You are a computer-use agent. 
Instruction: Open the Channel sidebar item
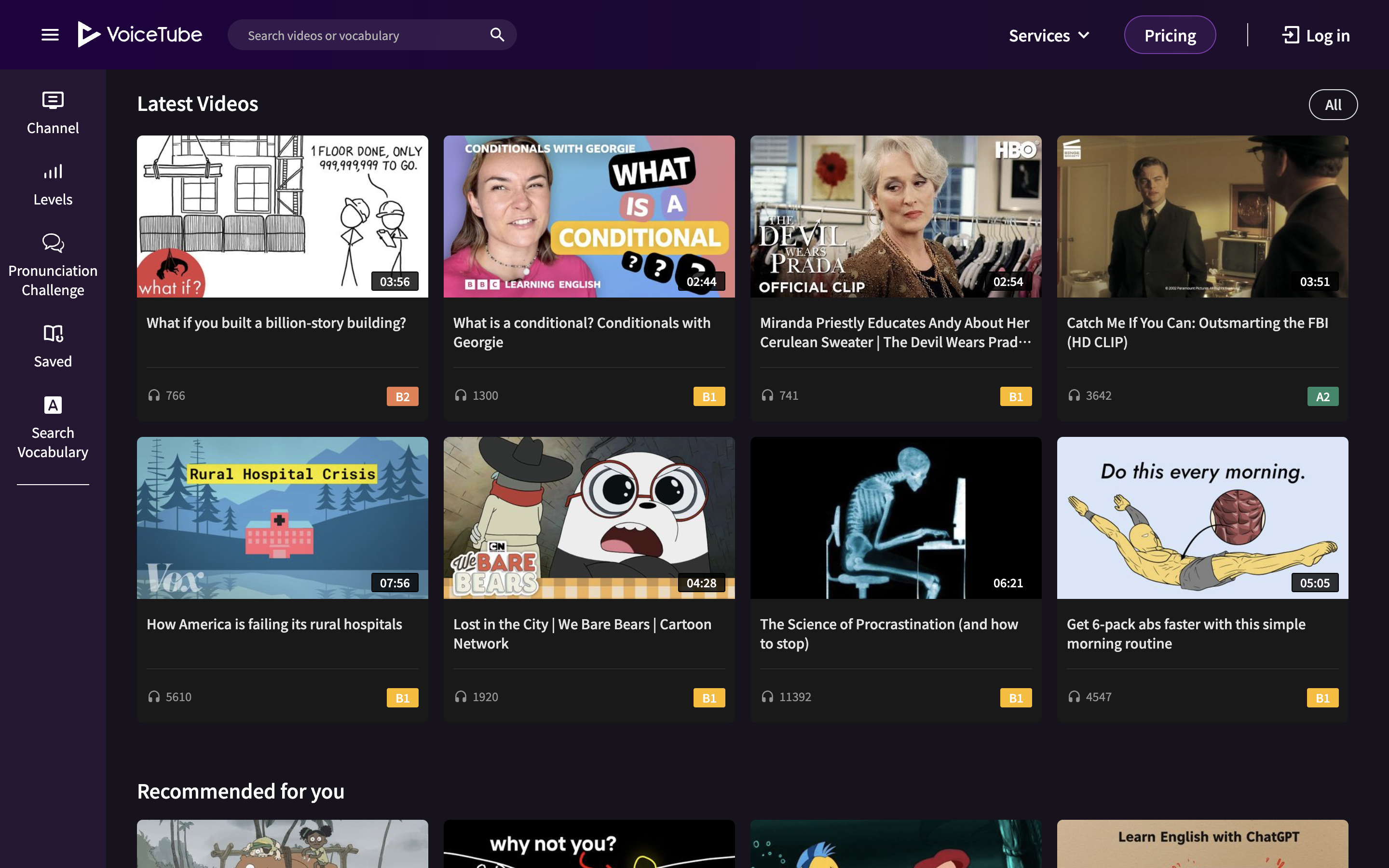(53, 113)
